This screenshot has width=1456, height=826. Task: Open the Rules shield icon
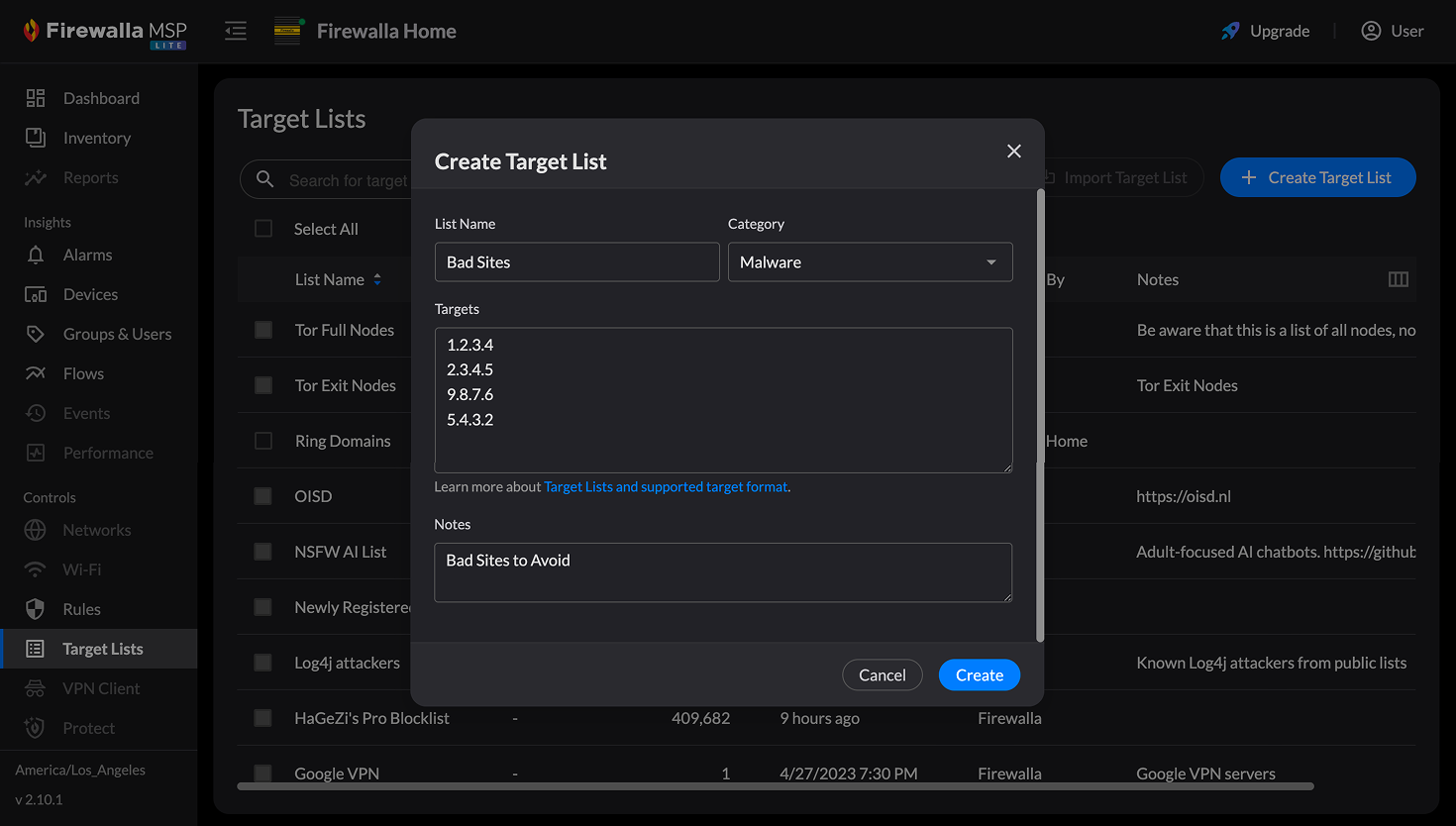(x=36, y=609)
